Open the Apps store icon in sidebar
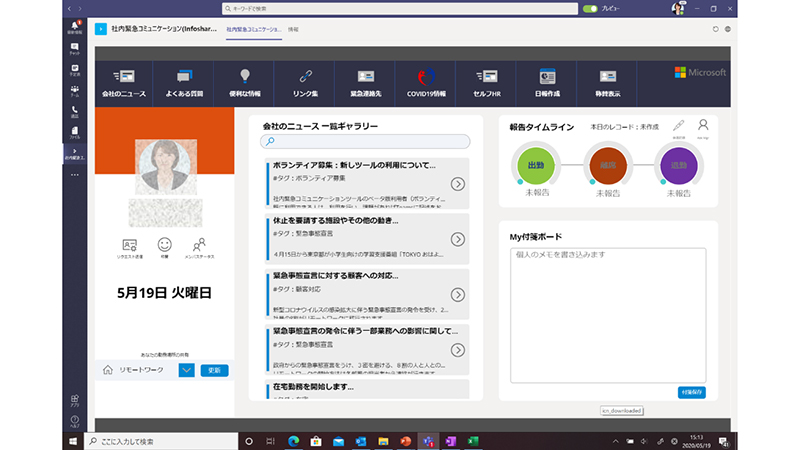The width and height of the screenshot is (800, 450). pos(74,401)
